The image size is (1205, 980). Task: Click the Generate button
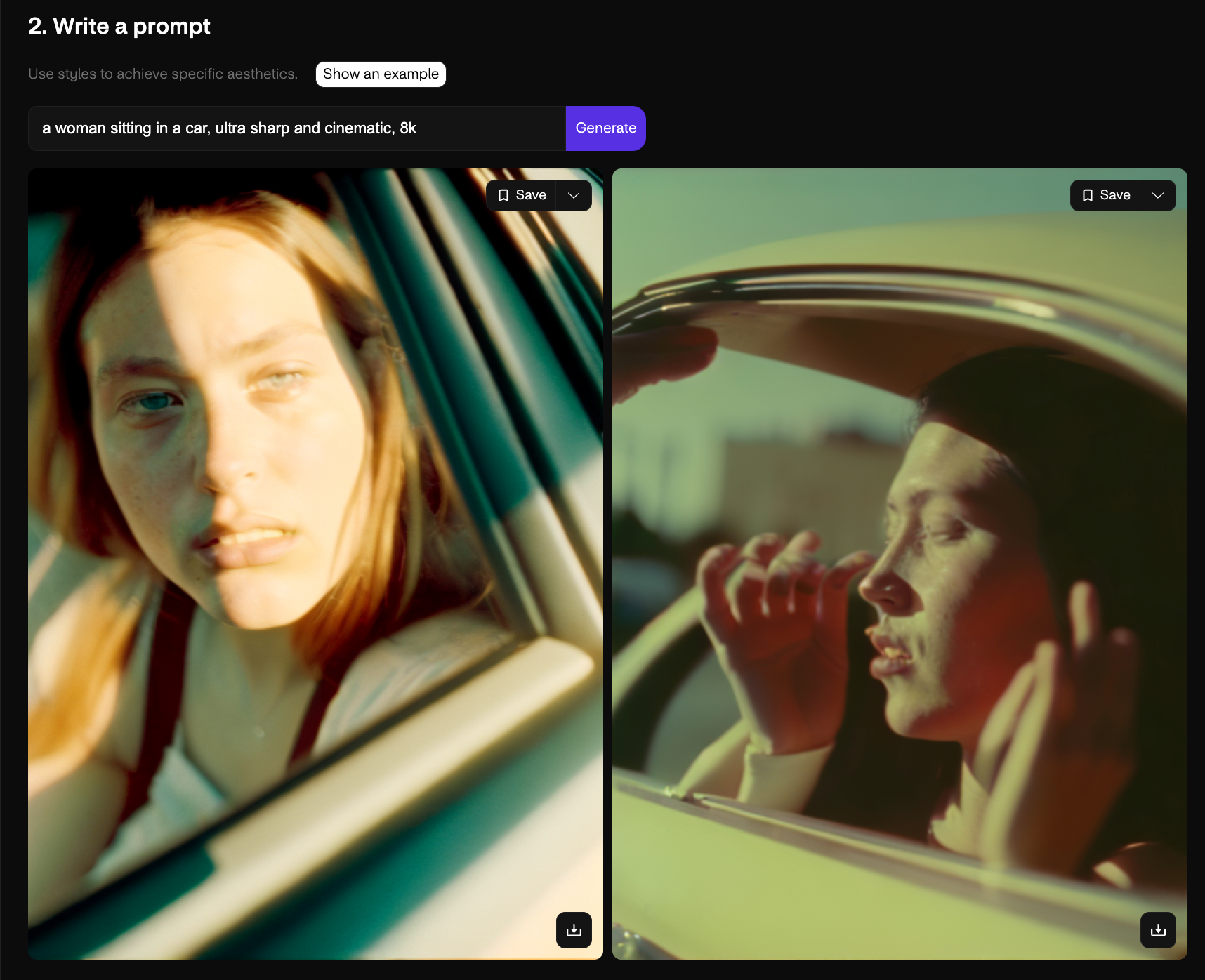click(605, 128)
